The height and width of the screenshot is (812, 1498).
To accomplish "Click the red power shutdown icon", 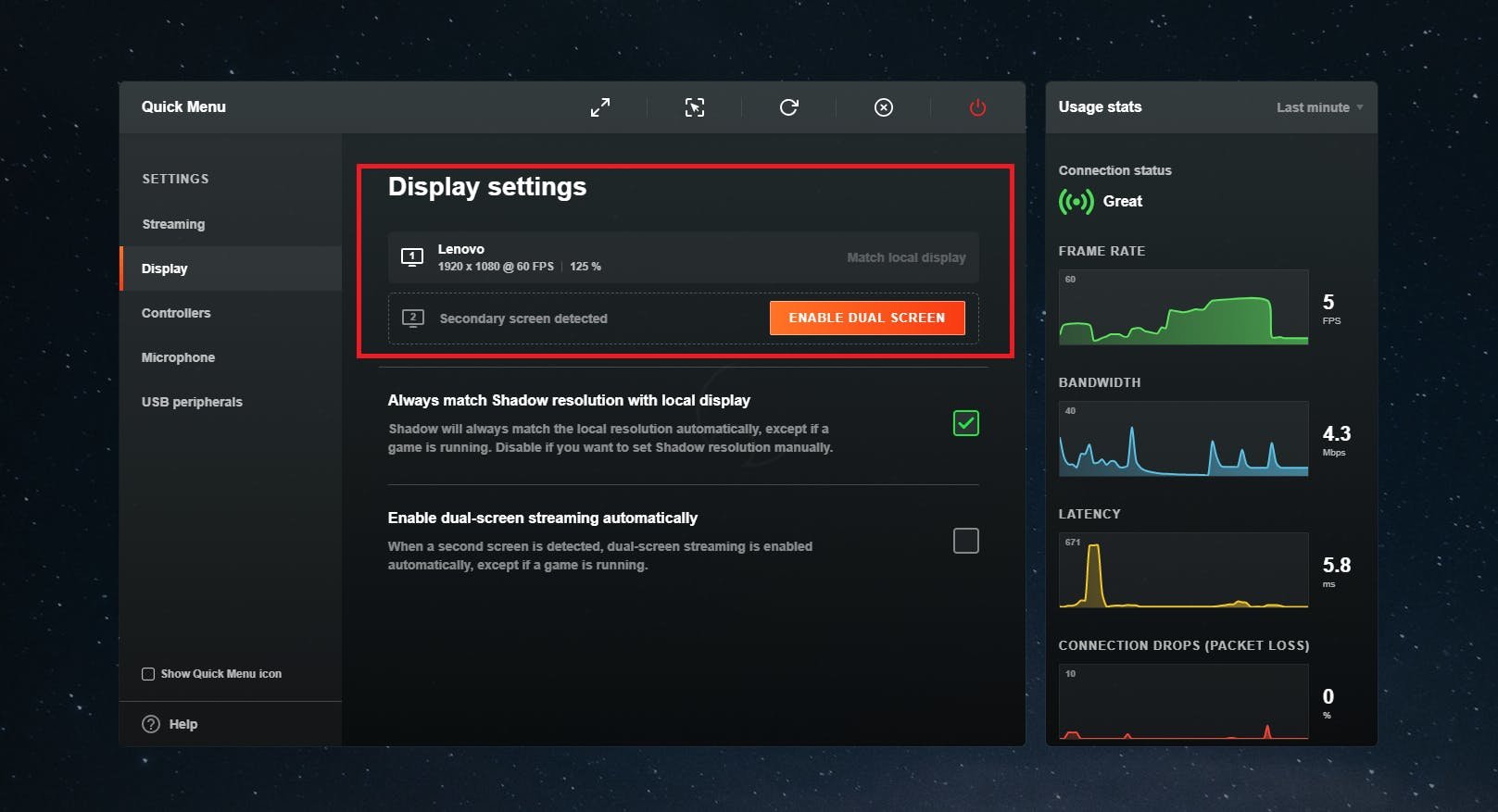I will click(x=977, y=107).
